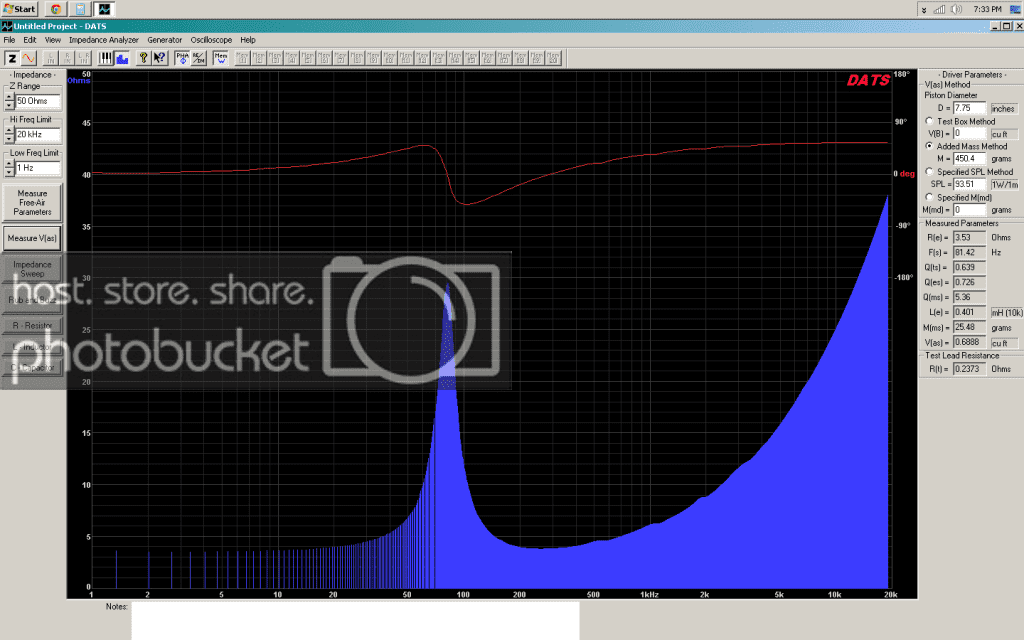Click the volume speaker tray icon

pos(957,9)
